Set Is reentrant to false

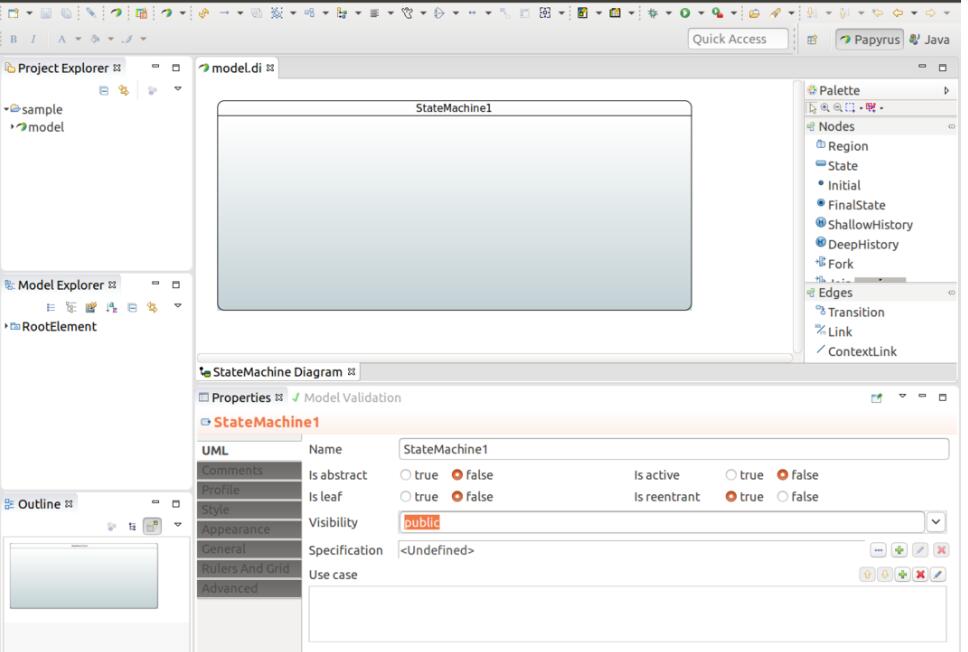point(783,497)
